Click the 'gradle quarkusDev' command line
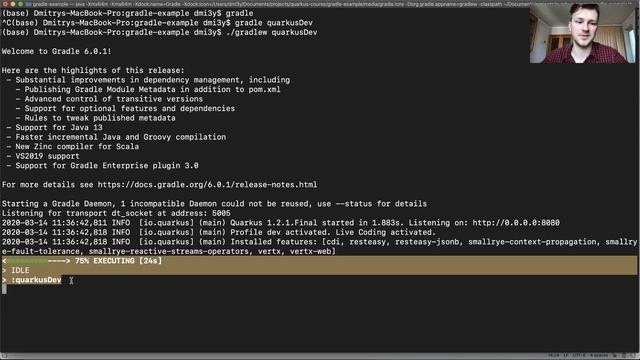Image resolution: width=640 pixels, height=360 pixels. pos(157,23)
